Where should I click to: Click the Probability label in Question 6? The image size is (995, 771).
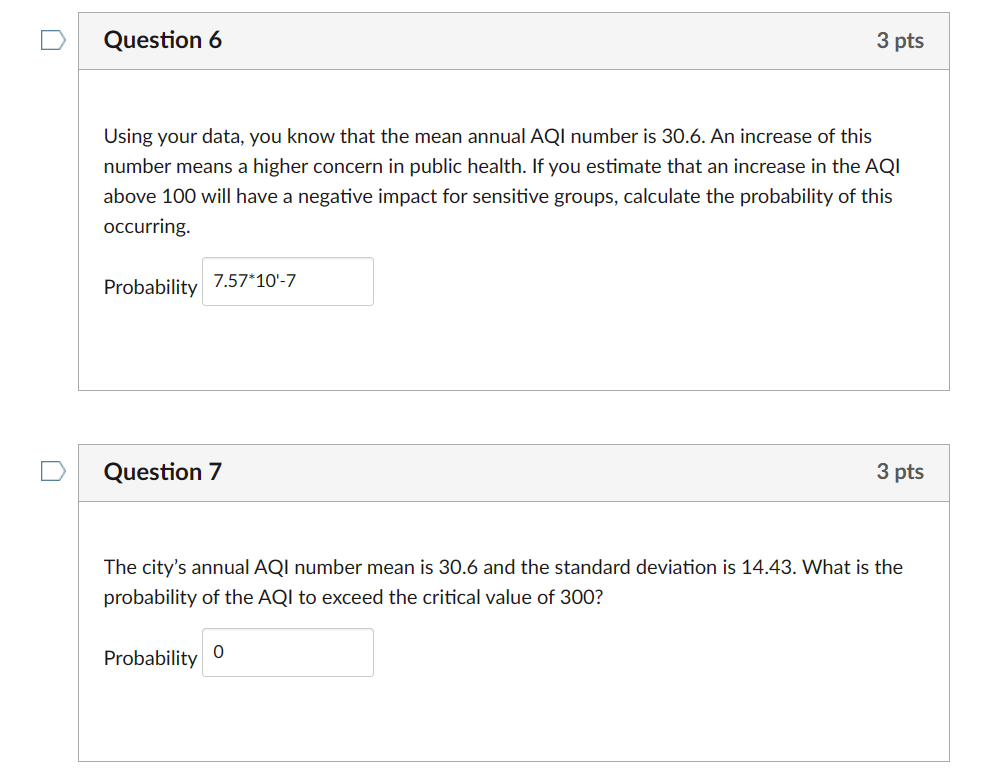(x=150, y=287)
